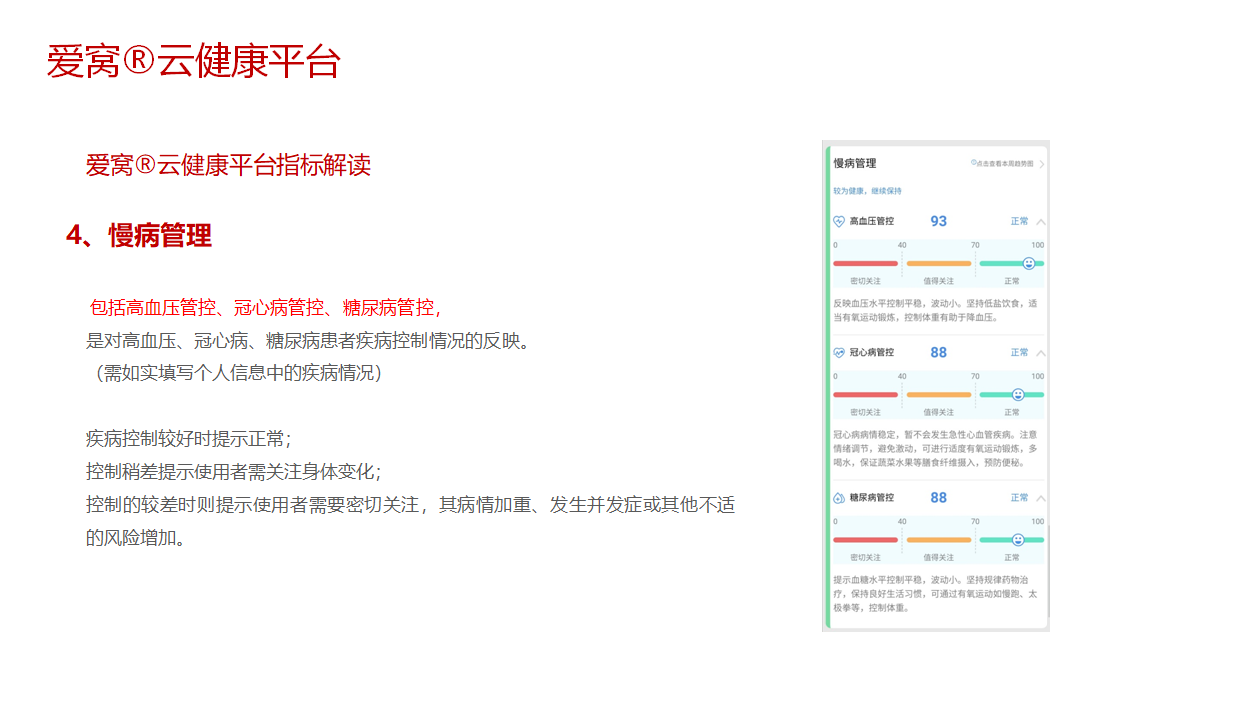Image resolution: width=1248 pixels, height=701 pixels.
Task: Click the 糖尿病管控 droplet icon
Action: pyautogui.click(x=839, y=498)
